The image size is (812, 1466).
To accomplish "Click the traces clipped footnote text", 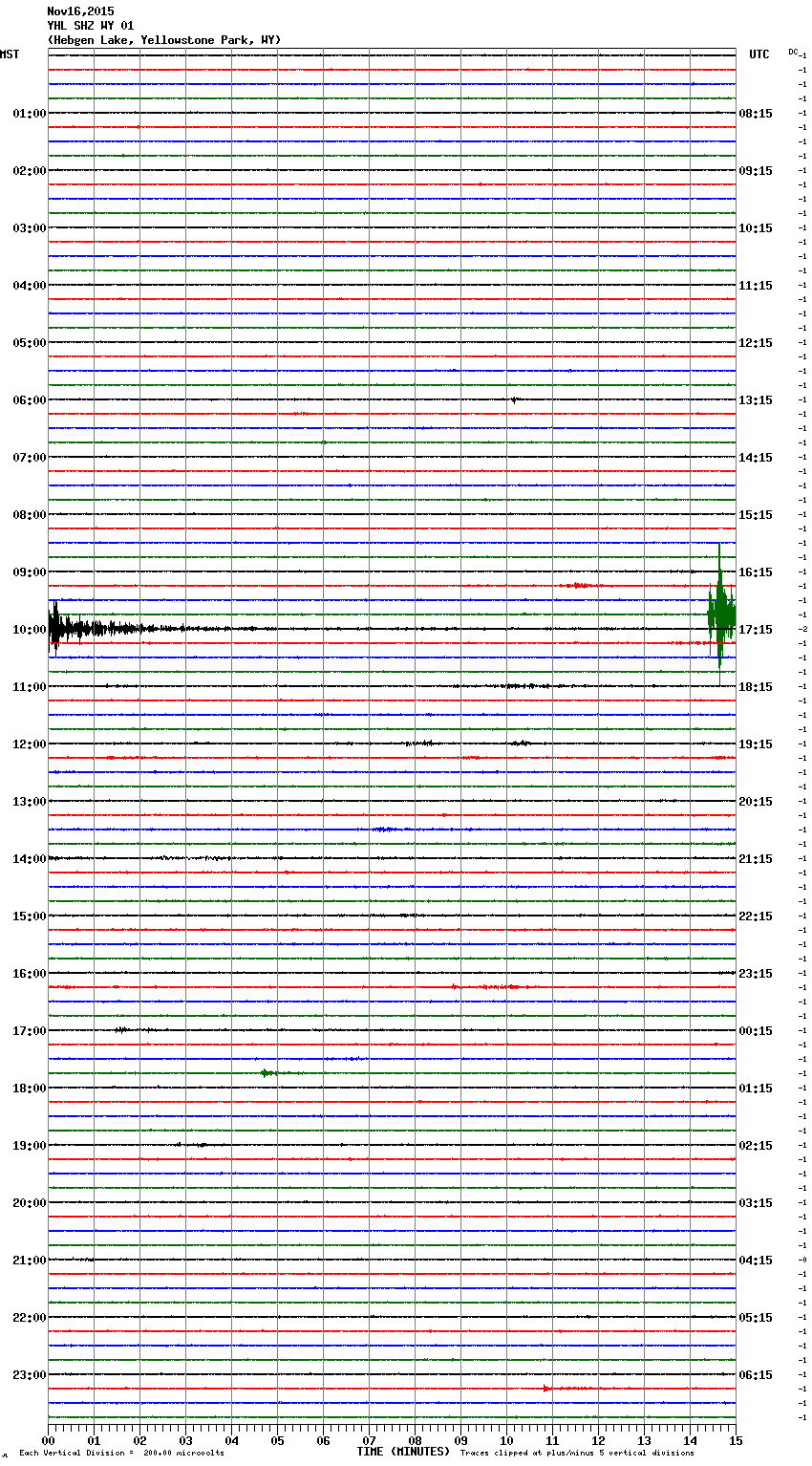I will (577, 1454).
